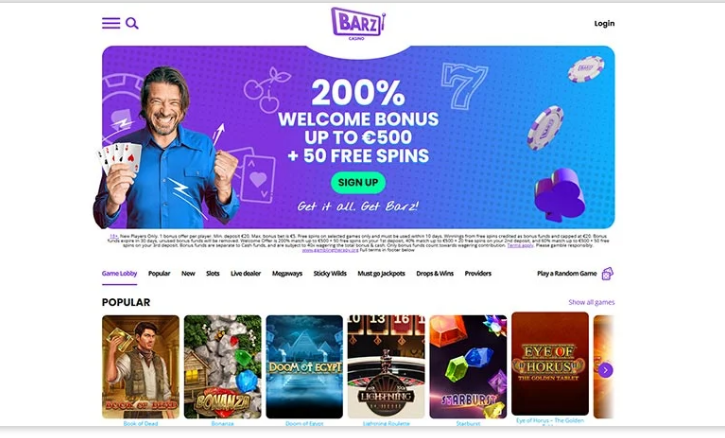Open the Starburst game thumbnail
725x438 pixels.
tap(468, 367)
